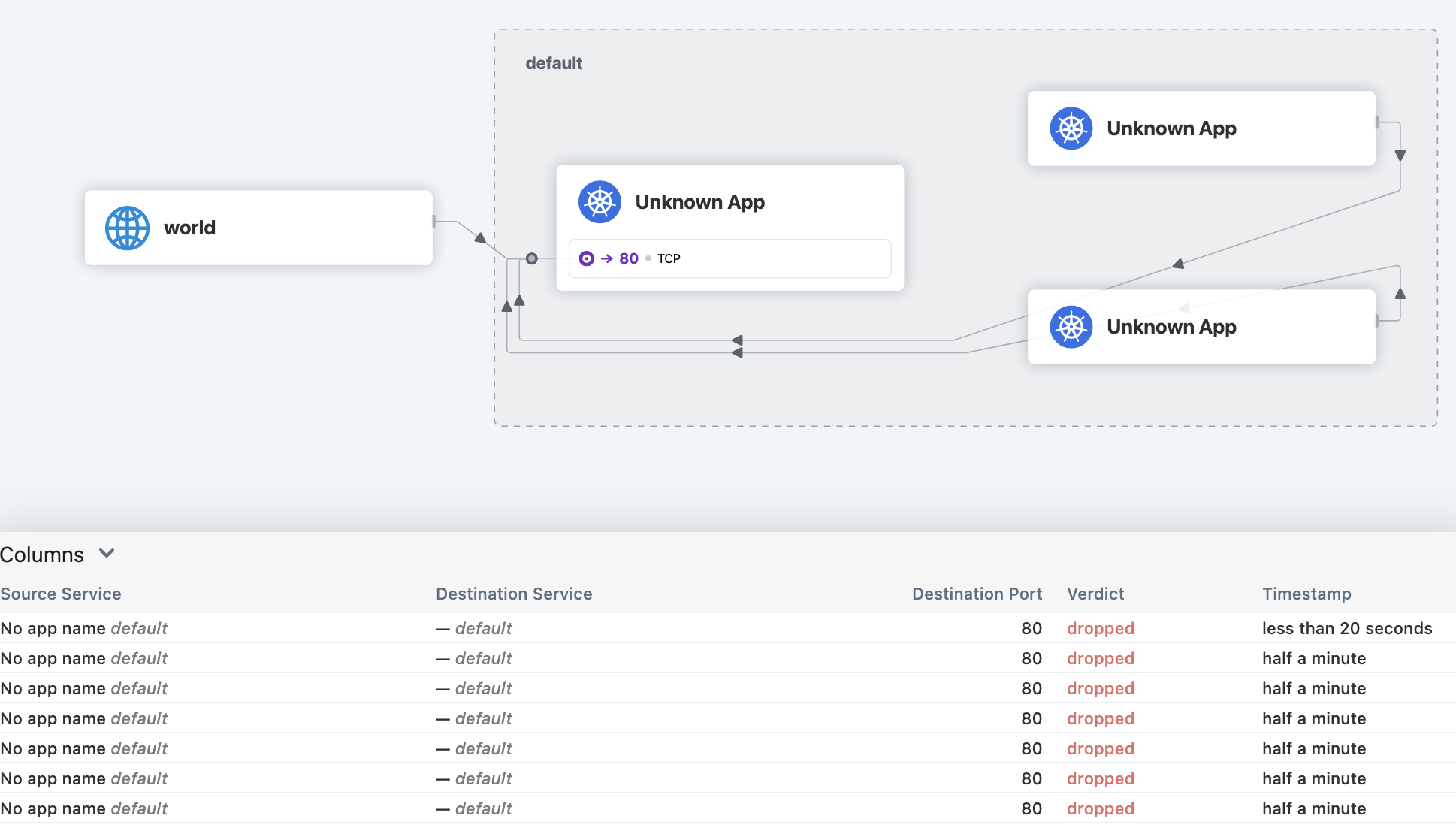Click dropped verdict in second flow row

tap(1100, 658)
